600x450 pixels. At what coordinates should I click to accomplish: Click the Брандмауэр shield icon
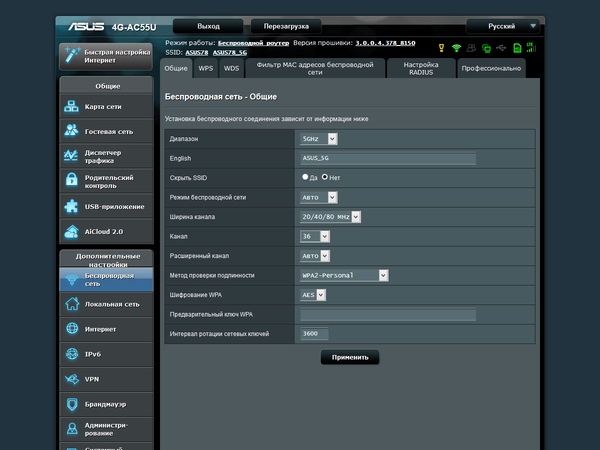72,404
